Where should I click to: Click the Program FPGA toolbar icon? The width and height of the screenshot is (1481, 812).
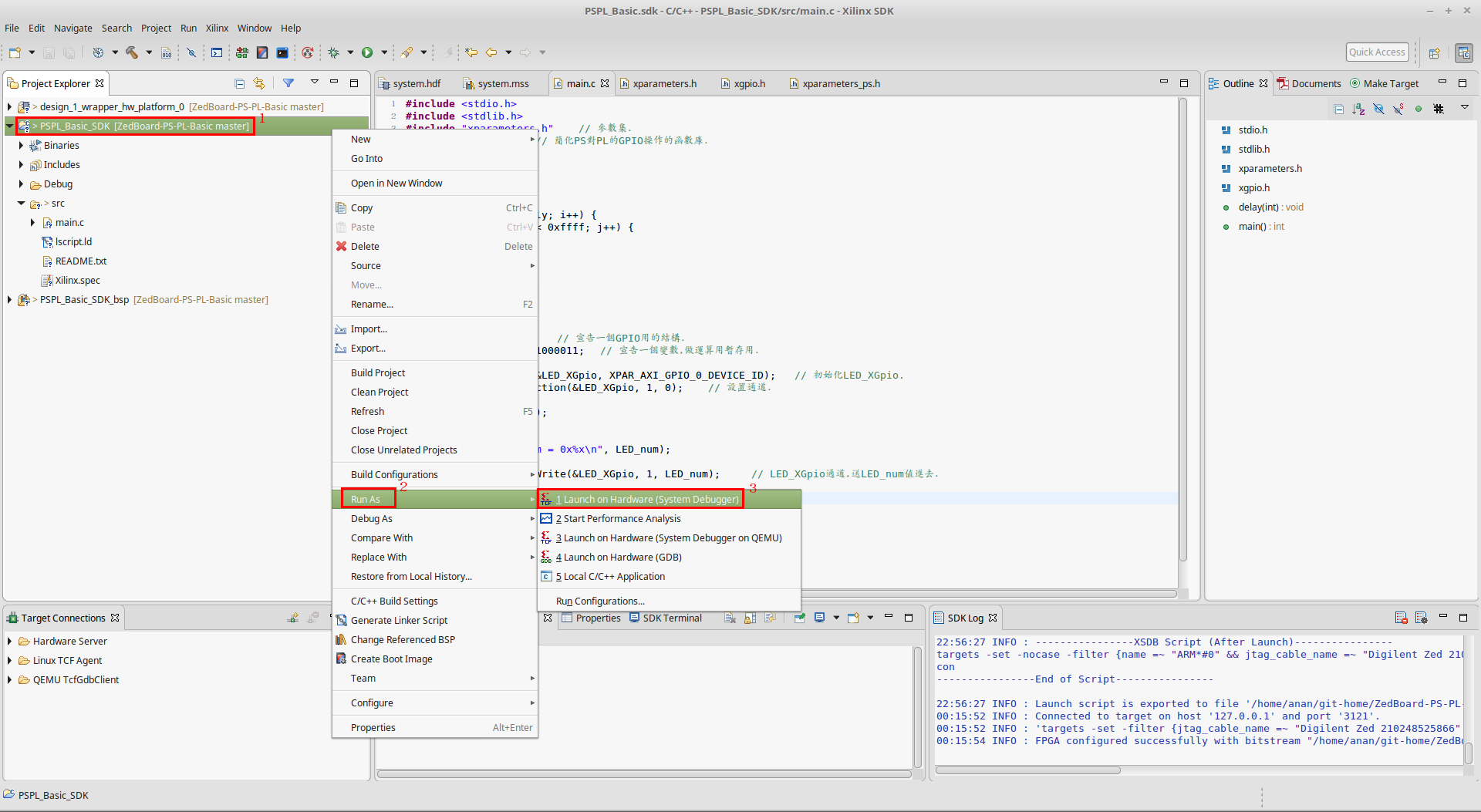(x=242, y=52)
